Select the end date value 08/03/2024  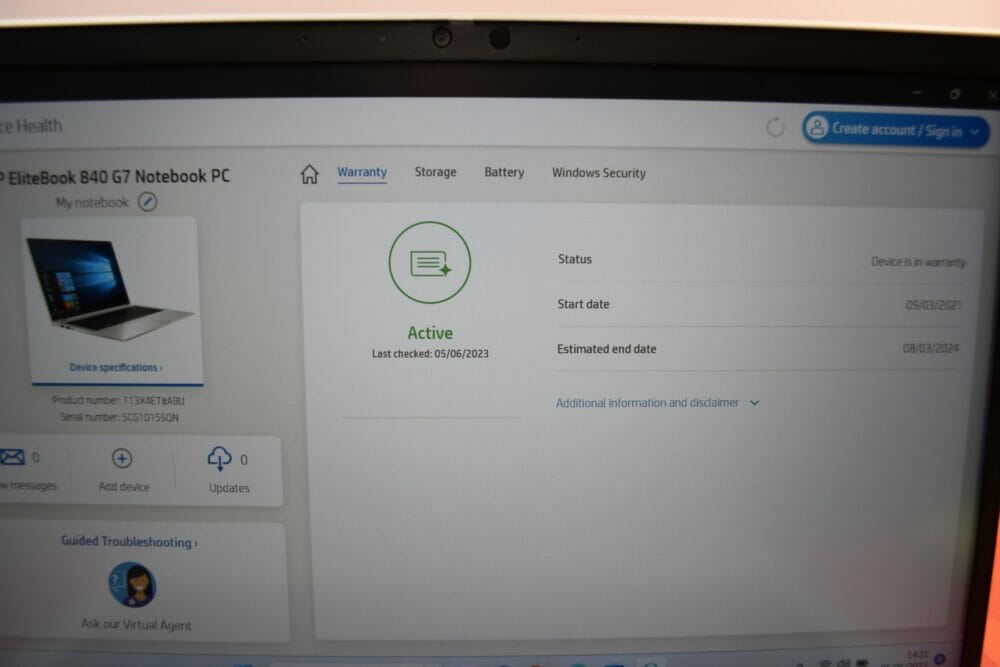(x=930, y=348)
